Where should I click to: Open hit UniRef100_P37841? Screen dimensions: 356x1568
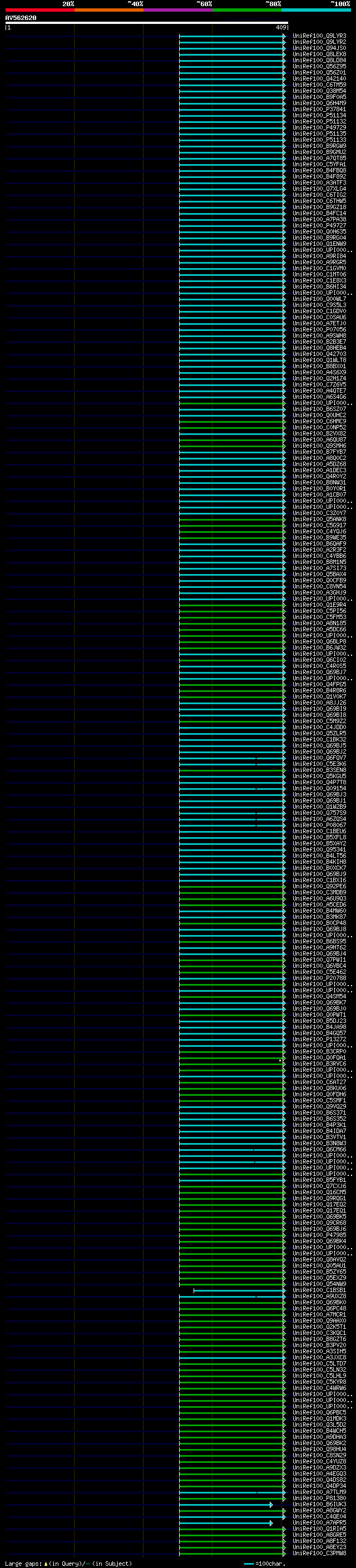tap(319, 110)
